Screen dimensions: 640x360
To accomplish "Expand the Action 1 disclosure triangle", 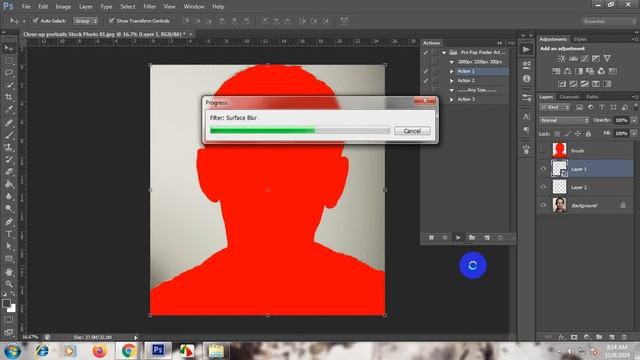I will pyautogui.click(x=451, y=71).
